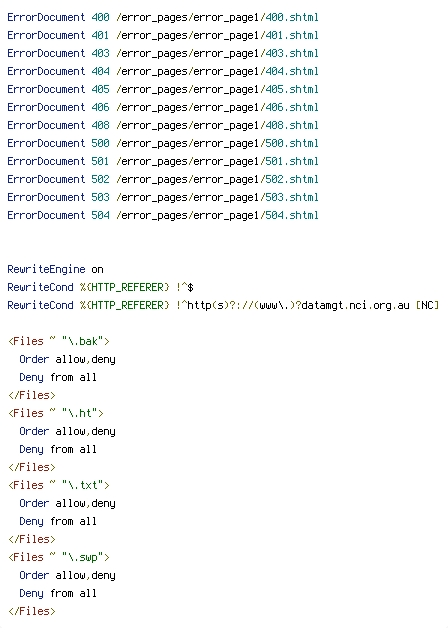The image size is (448, 628).
Task: Place cursor on ErrorDocument 503 keyword
Action: point(46,197)
